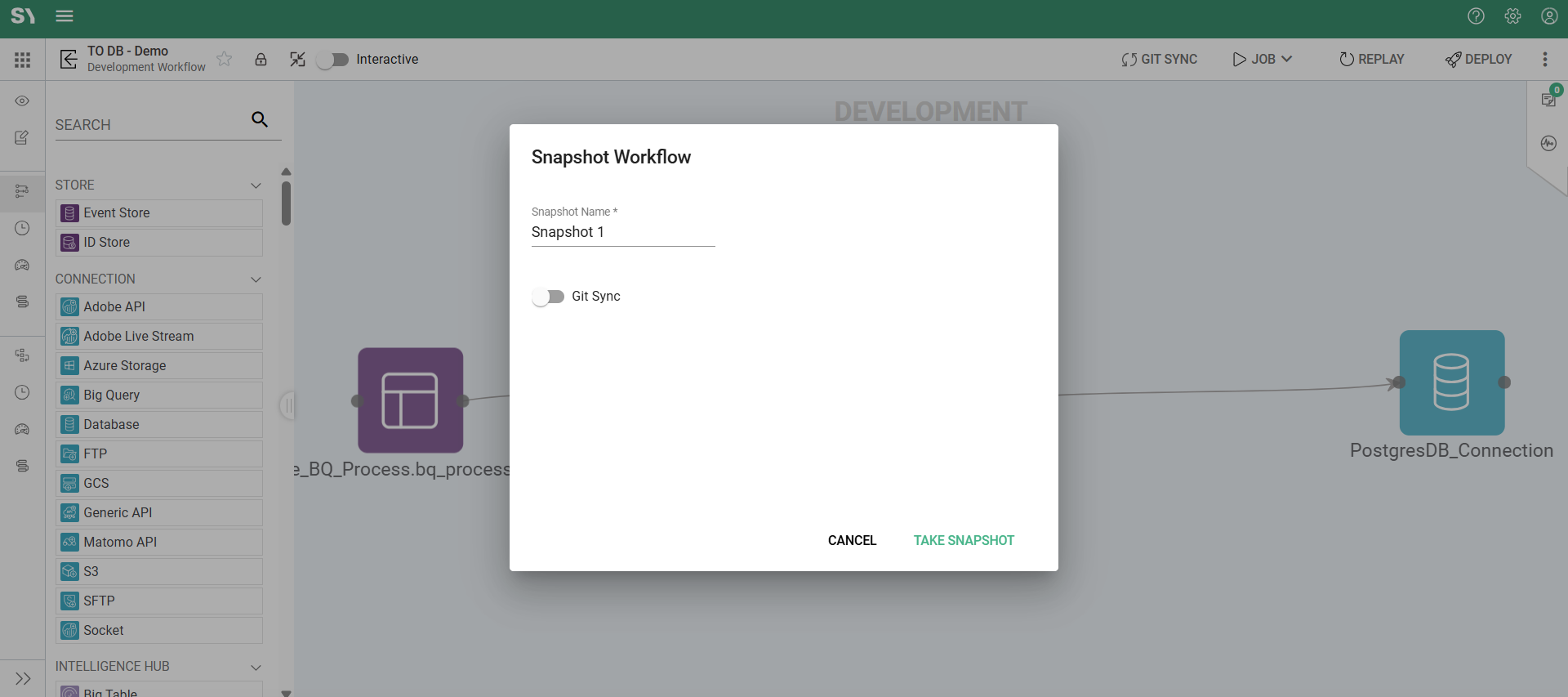Toggle the Interactive mode switch
This screenshot has height=697, width=1568.
click(333, 60)
